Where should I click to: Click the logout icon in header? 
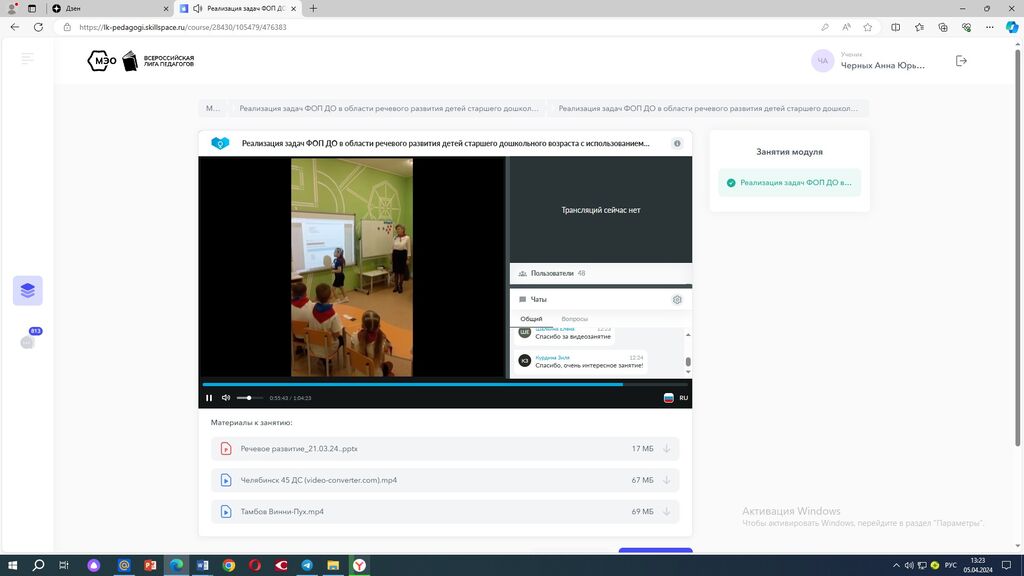pyautogui.click(x=961, y=61)
